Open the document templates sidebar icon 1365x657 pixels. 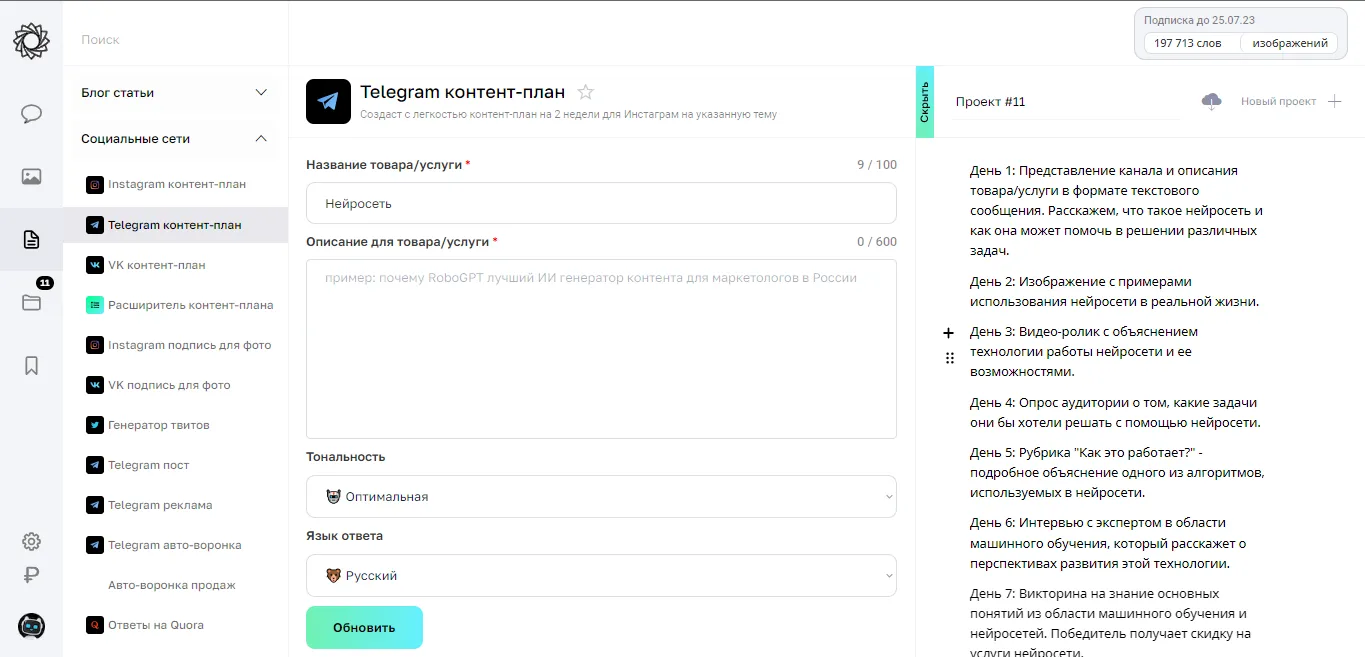(x=31, y=239)
